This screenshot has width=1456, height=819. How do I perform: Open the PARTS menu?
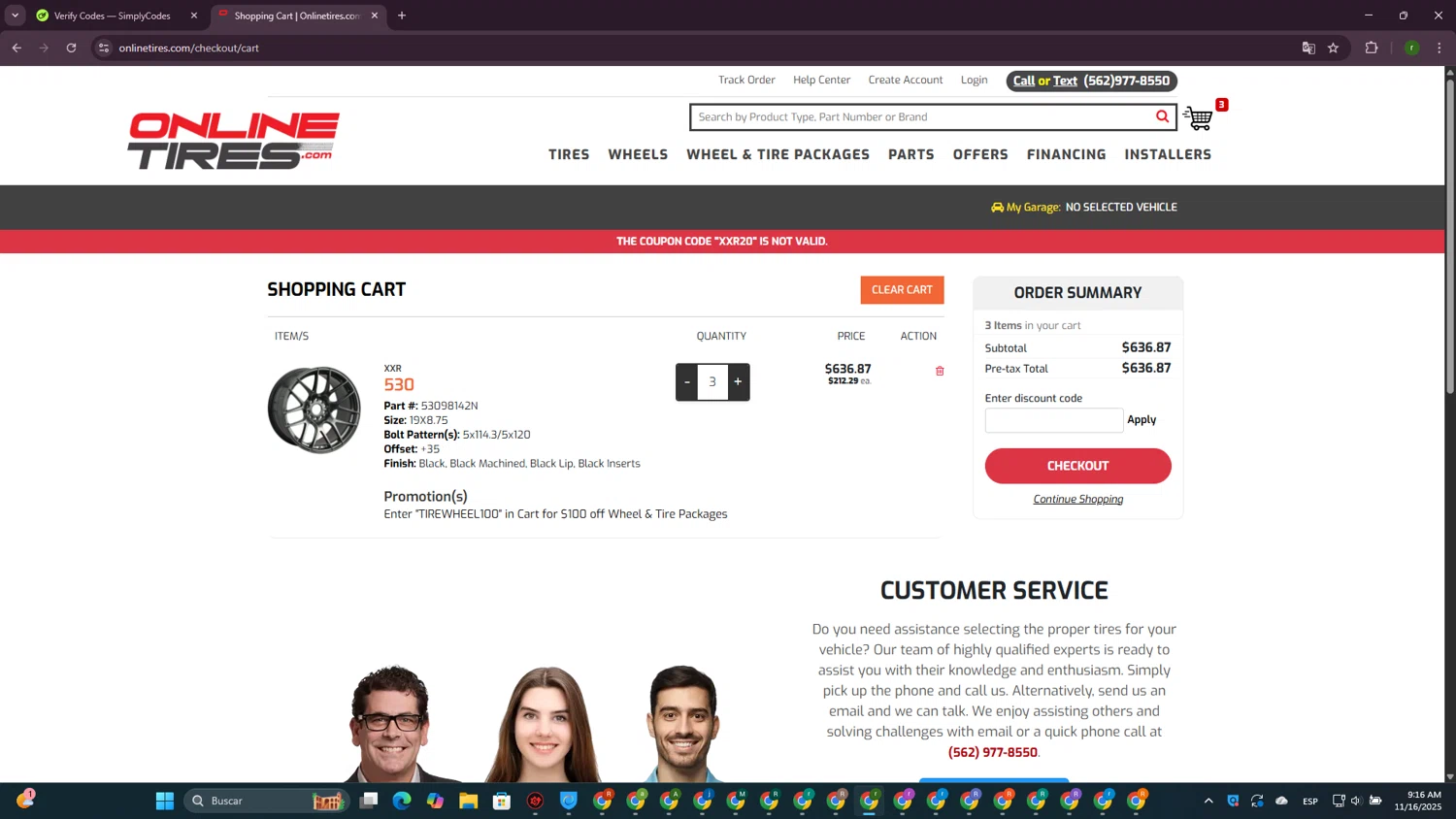click(910, 154)
